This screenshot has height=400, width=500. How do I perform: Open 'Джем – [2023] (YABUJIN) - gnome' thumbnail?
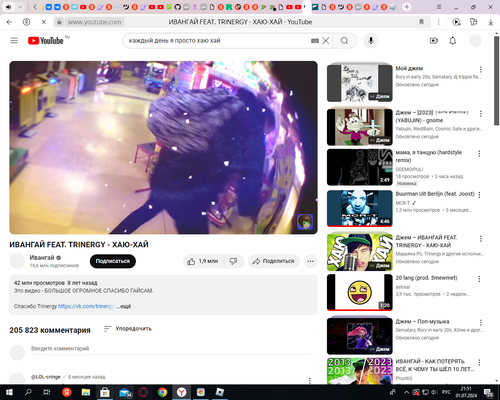[360, 127]
